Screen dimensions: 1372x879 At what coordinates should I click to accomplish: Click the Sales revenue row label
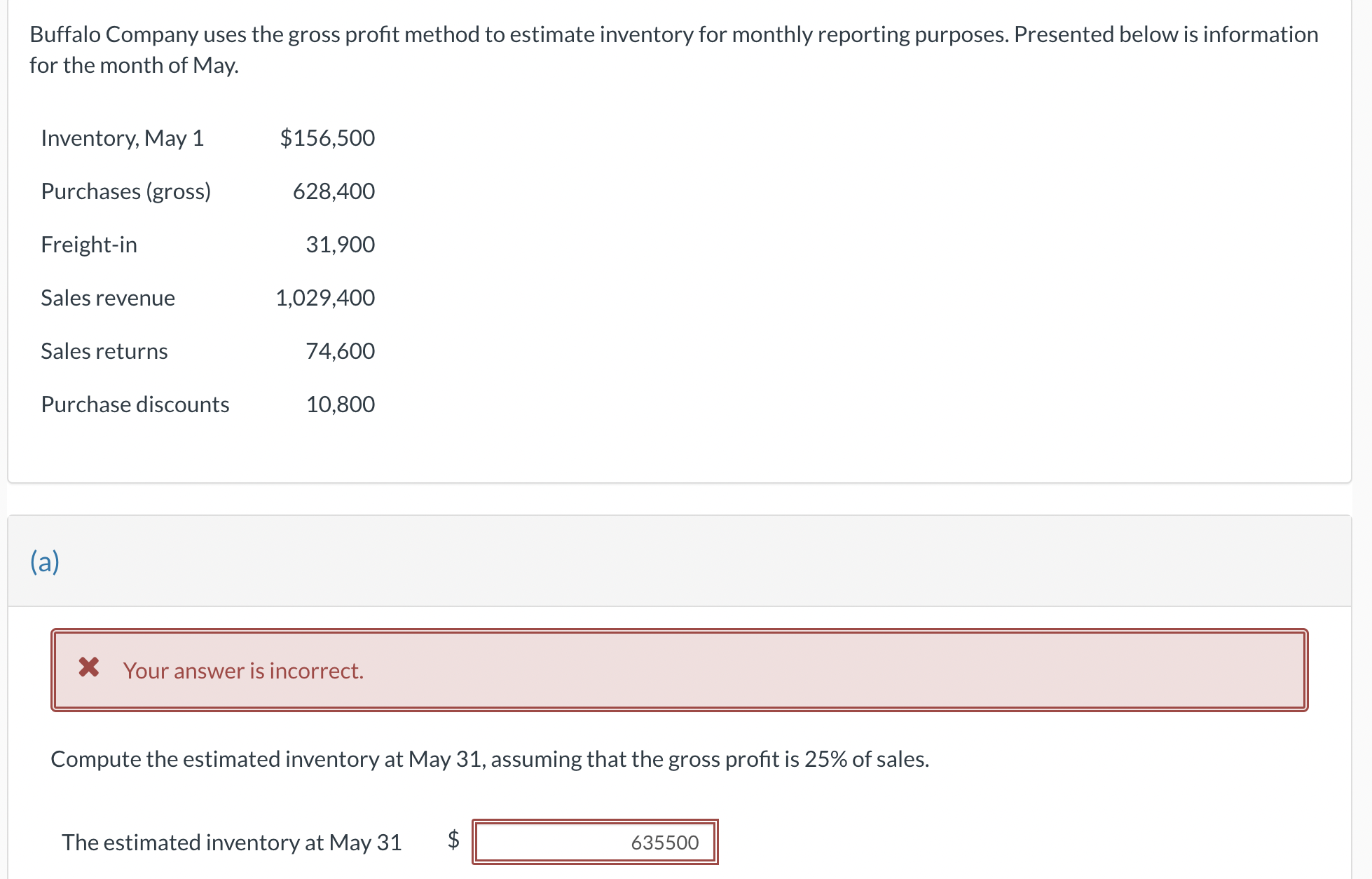pos(107,297)
